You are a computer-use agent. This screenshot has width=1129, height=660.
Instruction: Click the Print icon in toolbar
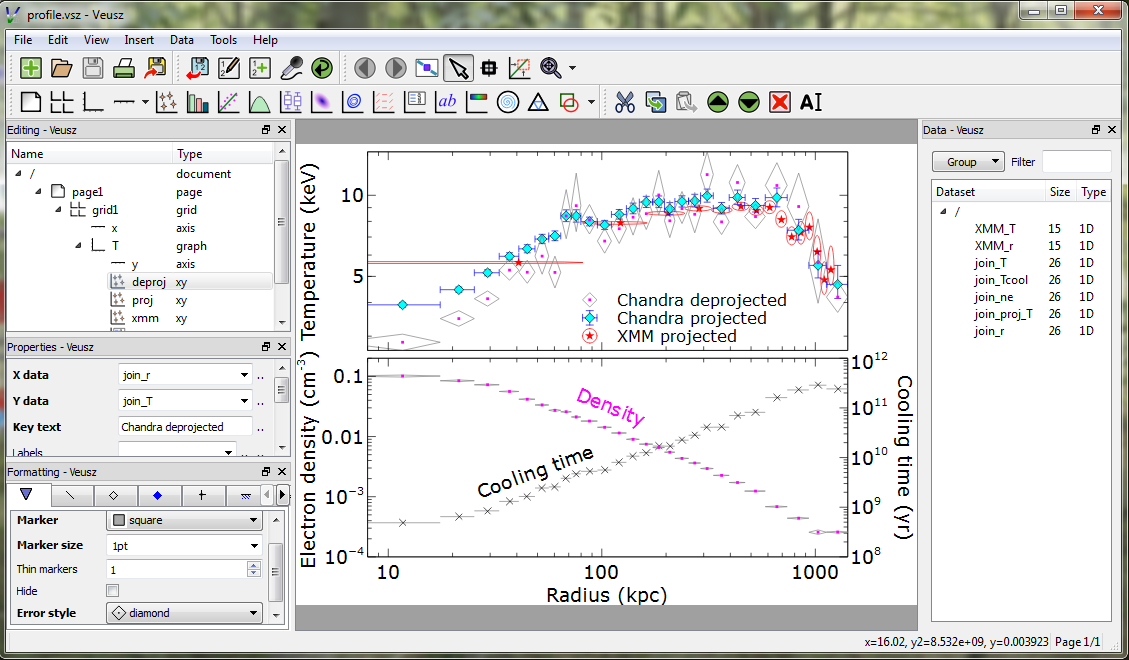pyautogui.click(x=124, y=68)
